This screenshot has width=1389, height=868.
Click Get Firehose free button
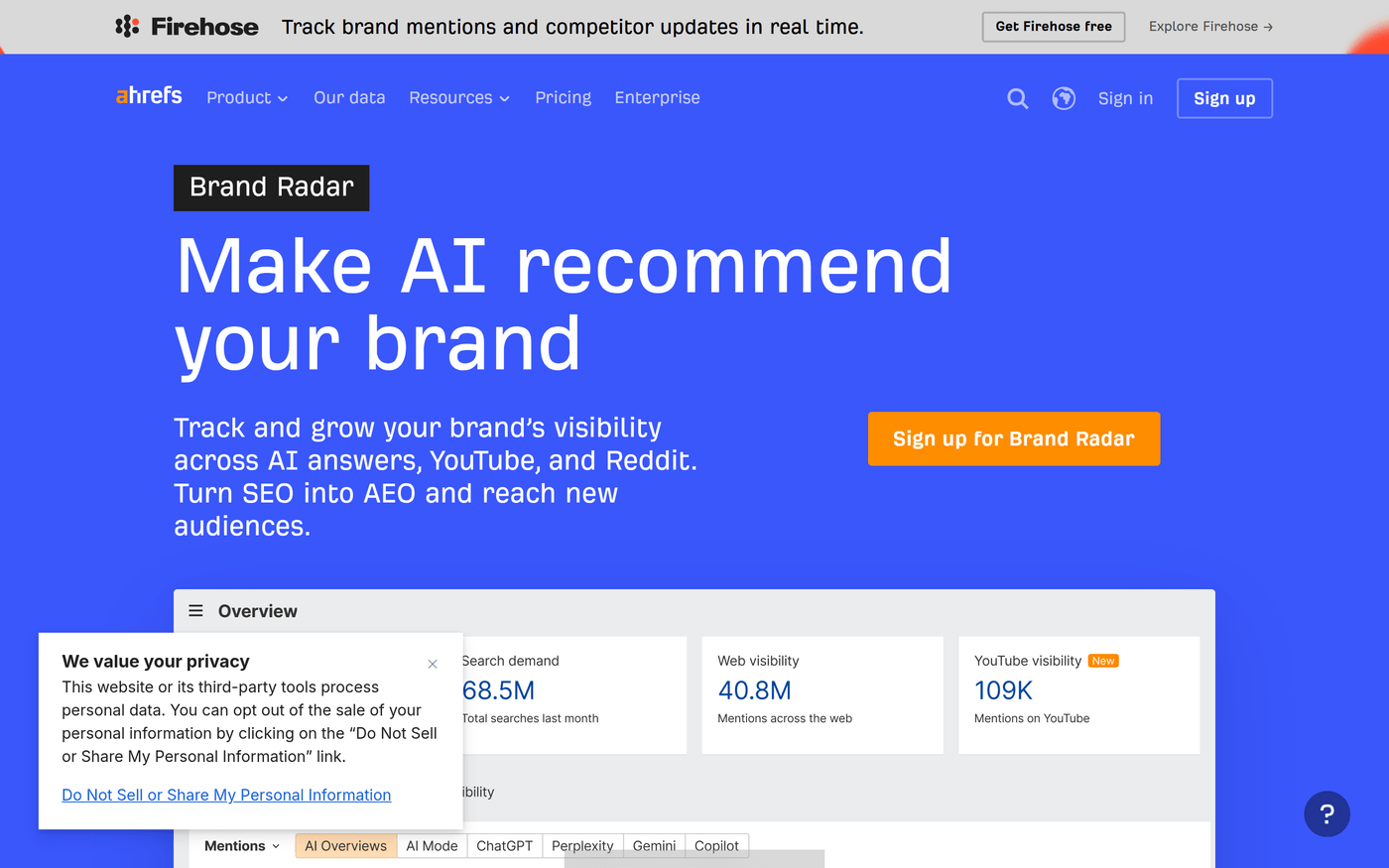(1054, 27)
